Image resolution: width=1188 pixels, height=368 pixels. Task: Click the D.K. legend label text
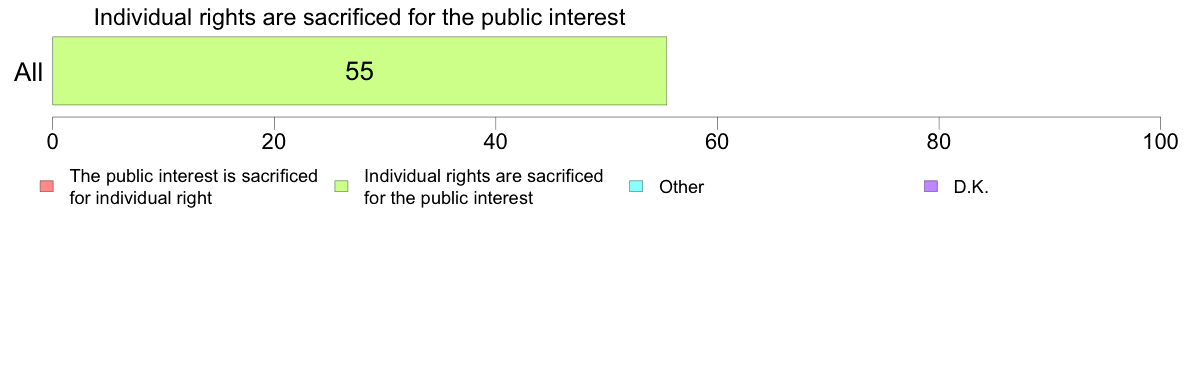[x=972, y=187]
